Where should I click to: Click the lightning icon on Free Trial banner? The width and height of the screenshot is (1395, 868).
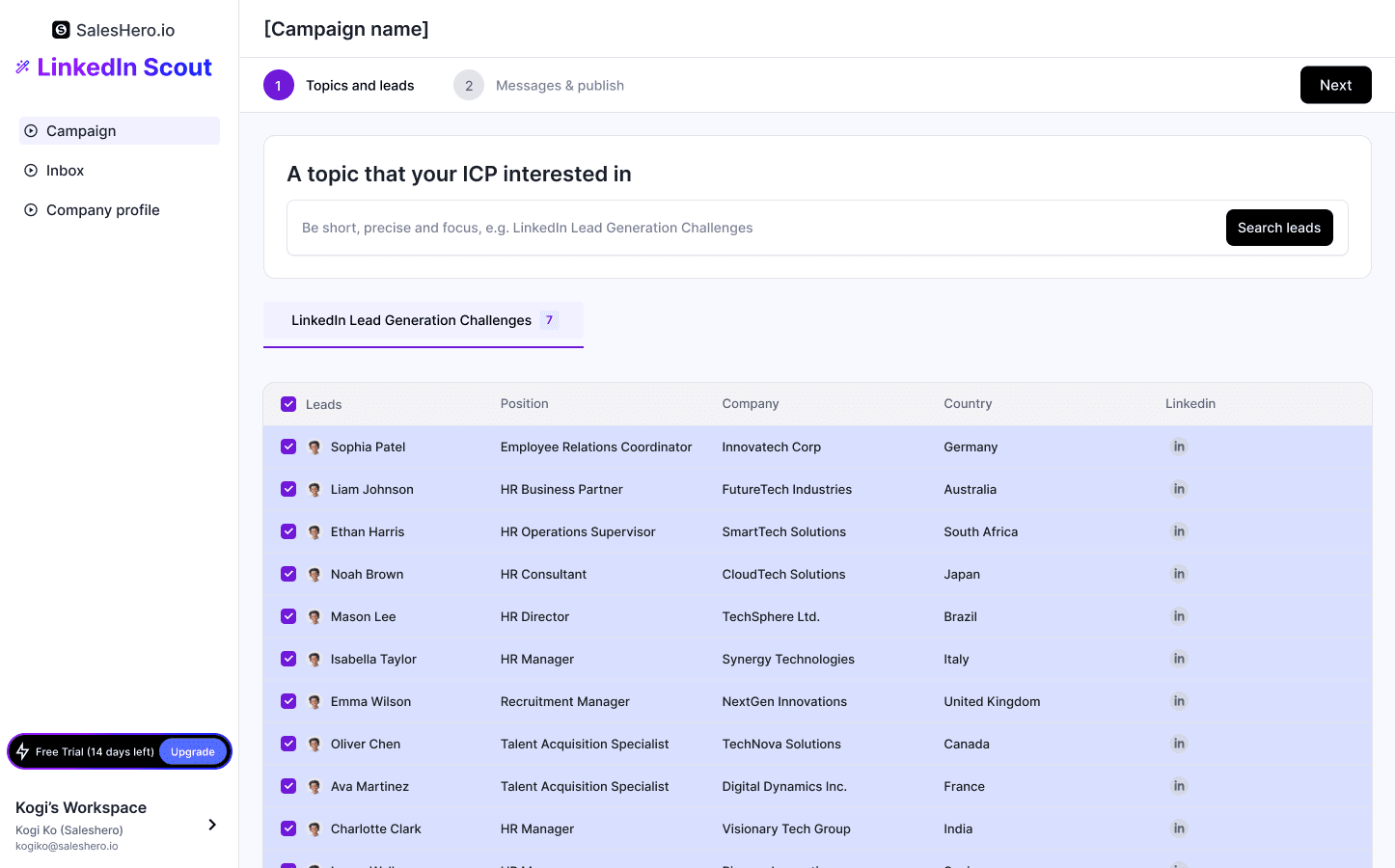pos(22,751)
